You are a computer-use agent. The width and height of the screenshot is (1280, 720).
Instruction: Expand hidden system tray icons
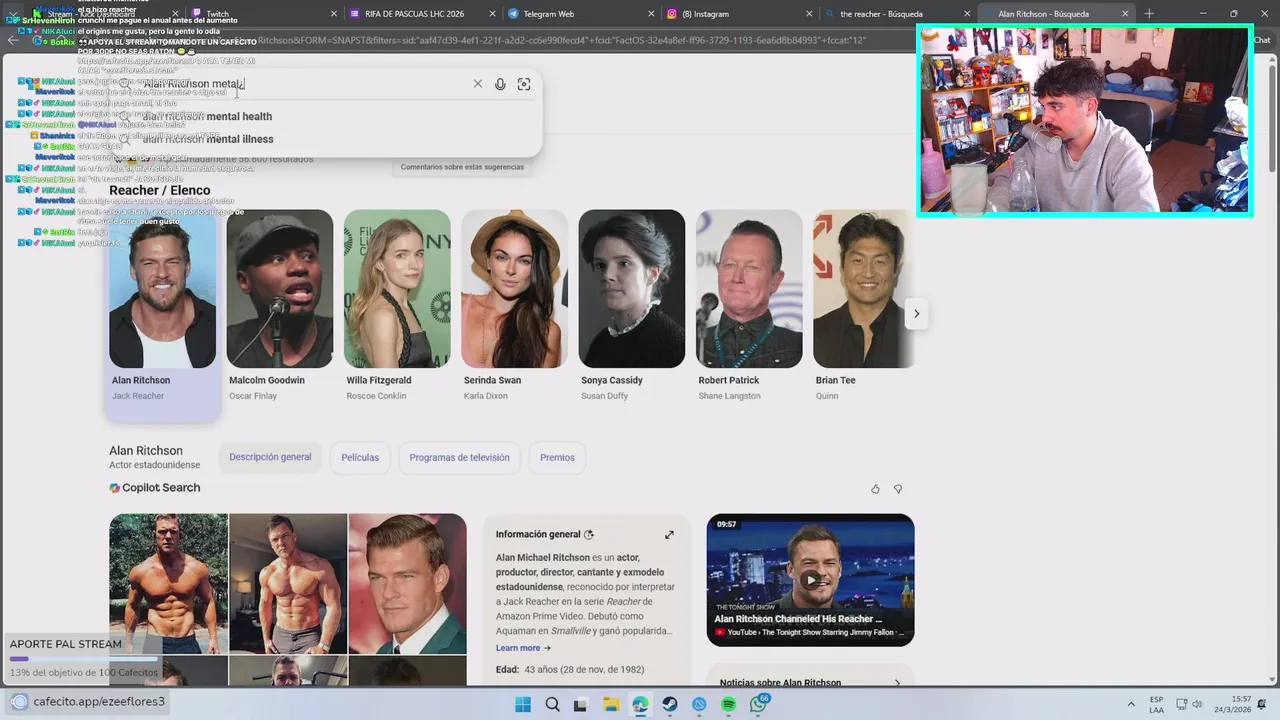point(1131,705)
